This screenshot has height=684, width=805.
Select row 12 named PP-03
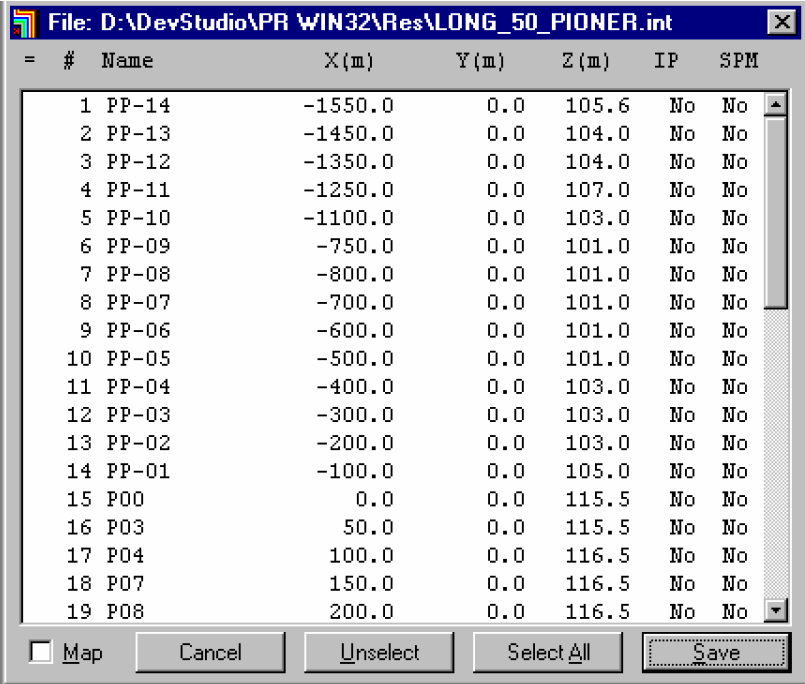click(x=393, y=415)
